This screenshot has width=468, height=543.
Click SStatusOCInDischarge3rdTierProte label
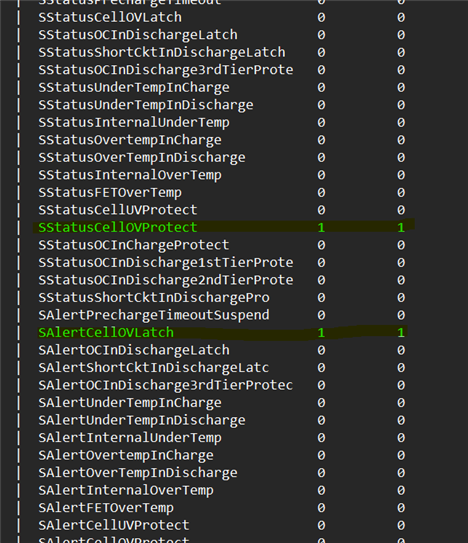(x=166, y=70)
